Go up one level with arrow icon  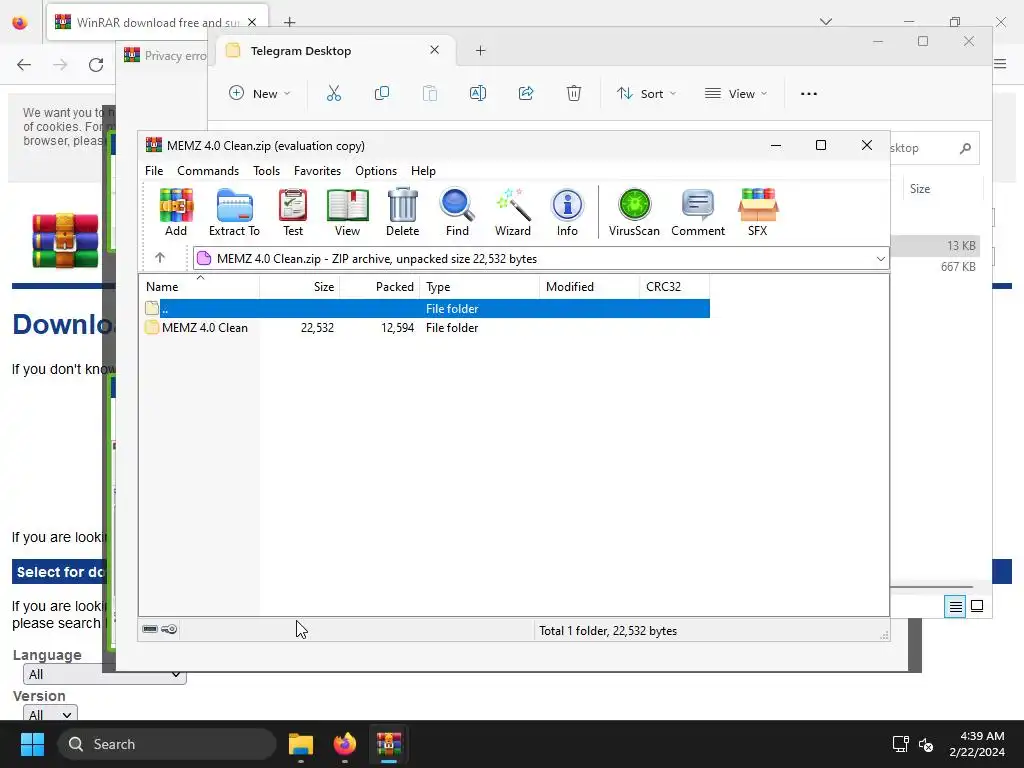tap(160, 258)
